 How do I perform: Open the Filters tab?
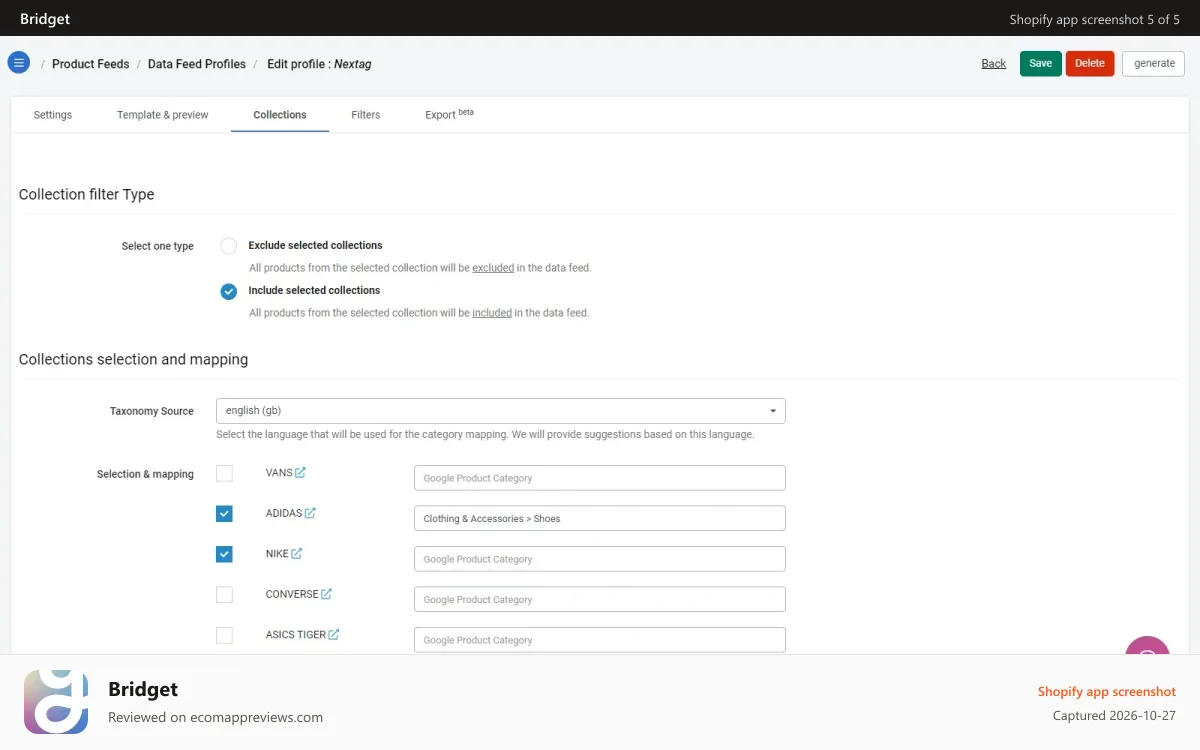coord(366,115)
